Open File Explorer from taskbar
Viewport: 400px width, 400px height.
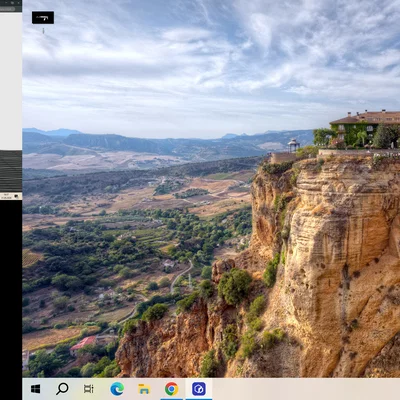point(144,389)
